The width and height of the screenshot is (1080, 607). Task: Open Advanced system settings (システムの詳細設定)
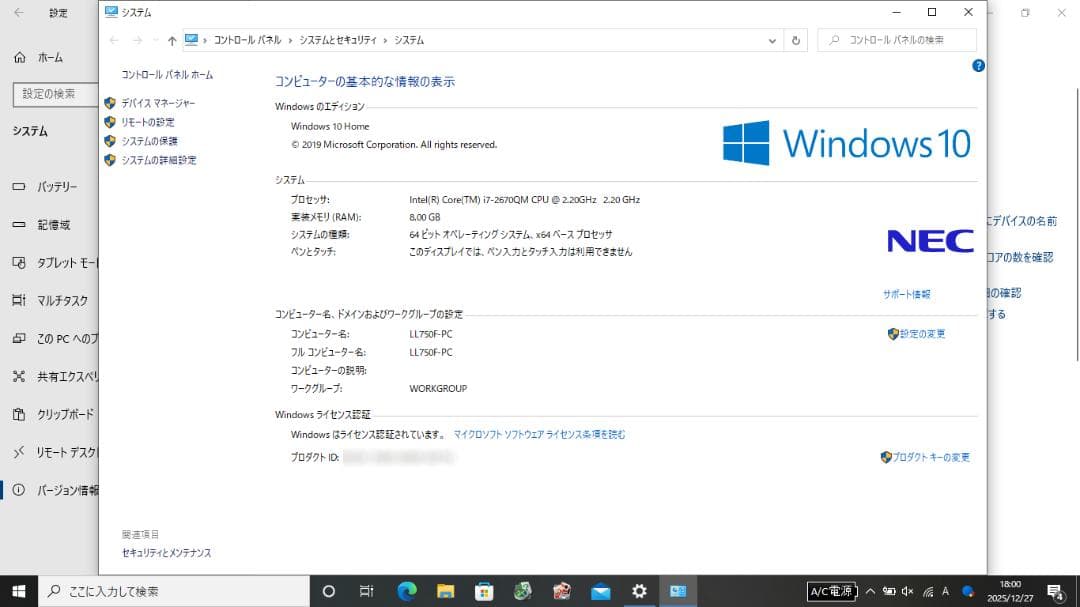(x=158, y=160)
